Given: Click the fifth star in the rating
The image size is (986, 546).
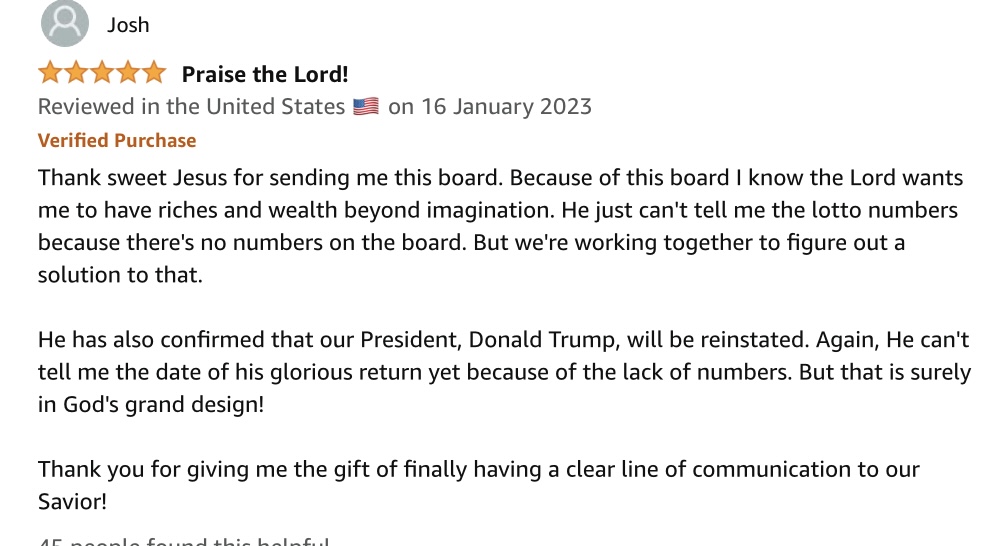Looking at the screenshot, I should click(153, 73).
